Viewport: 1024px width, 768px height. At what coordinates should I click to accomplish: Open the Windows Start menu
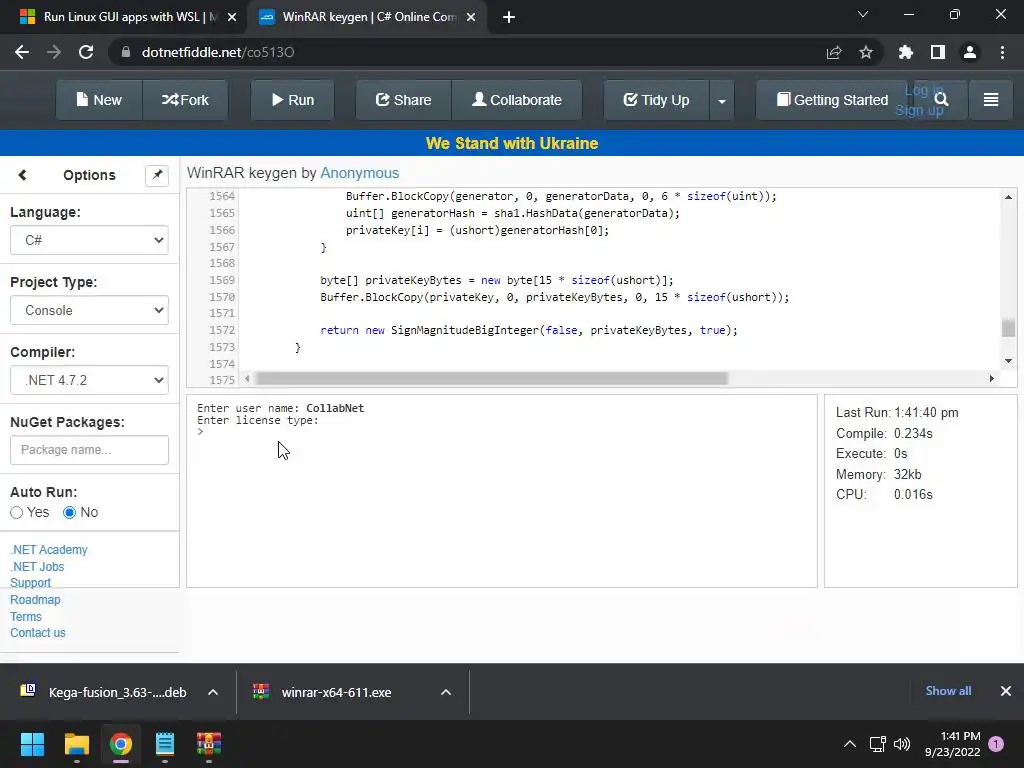[32, 744]
